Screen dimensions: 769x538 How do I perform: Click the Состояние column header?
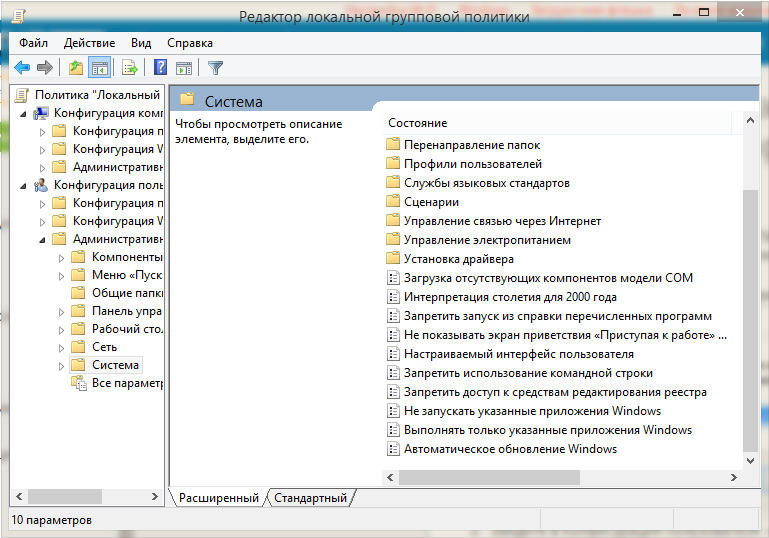tap(418, 123)
